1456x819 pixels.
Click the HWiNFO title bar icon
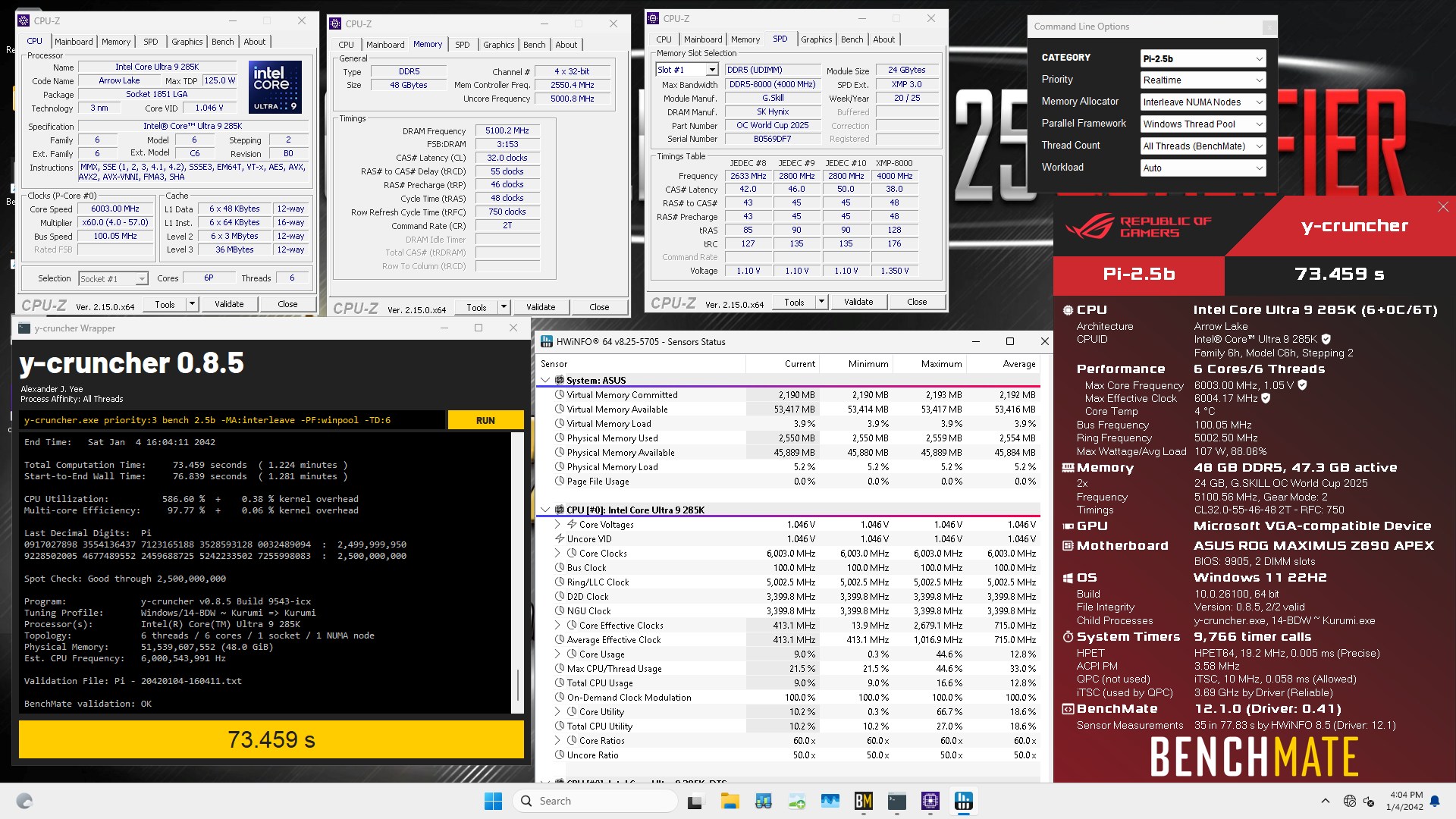[x=546, y=342]
